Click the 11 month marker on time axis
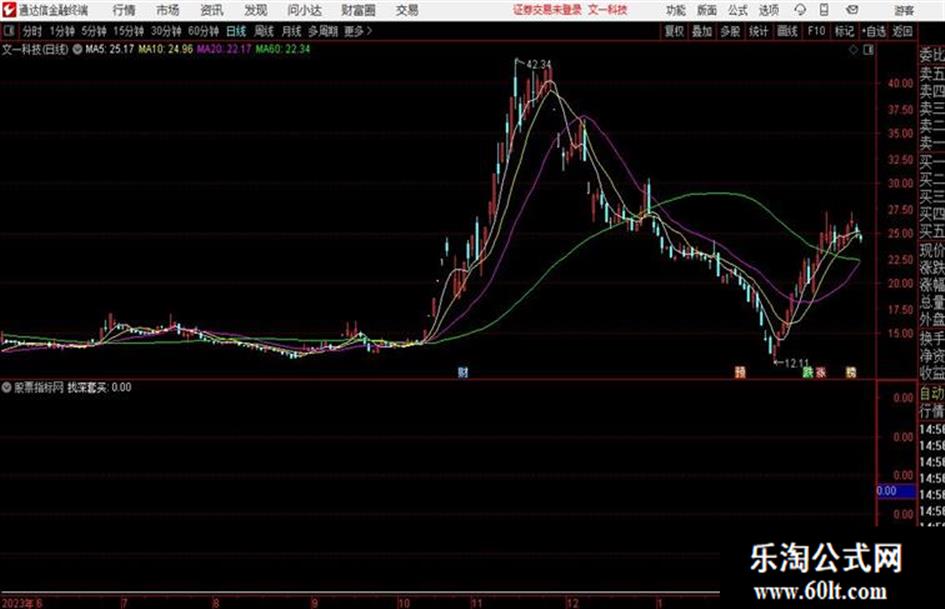 tap(476, 603)
